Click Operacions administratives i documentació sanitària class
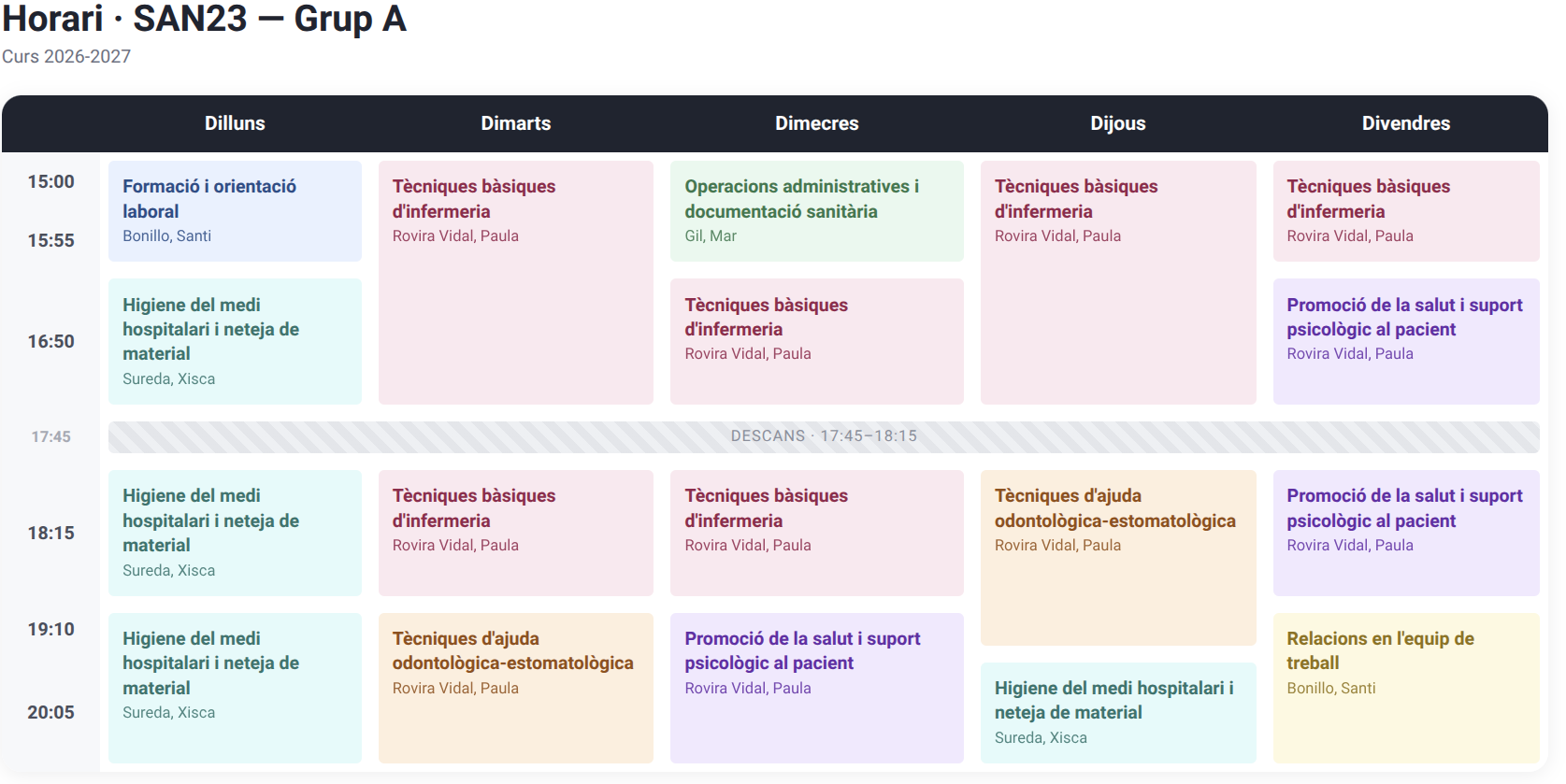The image size is (1566, 784). tap(817, 211)
